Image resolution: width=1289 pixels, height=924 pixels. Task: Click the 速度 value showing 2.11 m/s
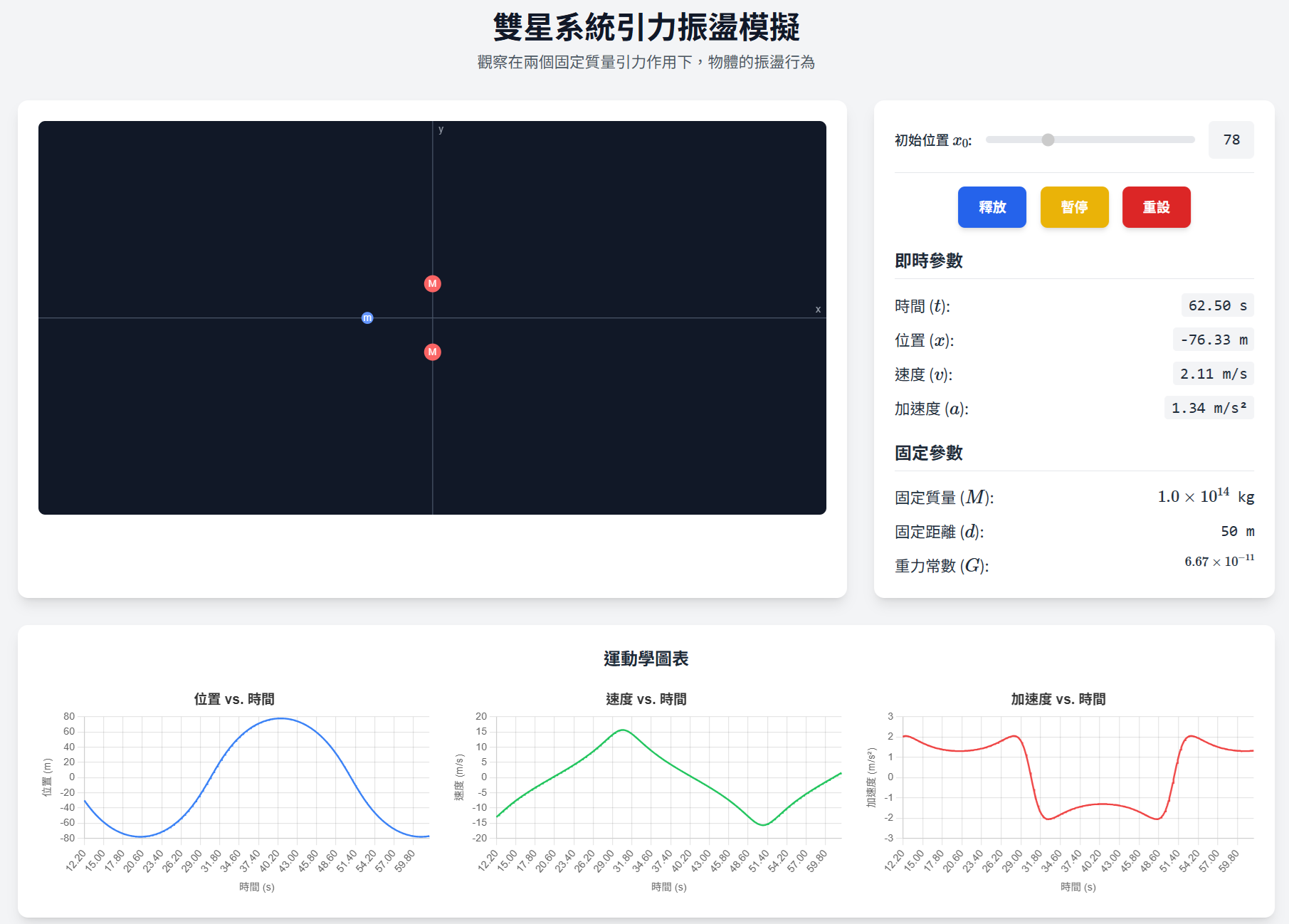coord(1212,374)
